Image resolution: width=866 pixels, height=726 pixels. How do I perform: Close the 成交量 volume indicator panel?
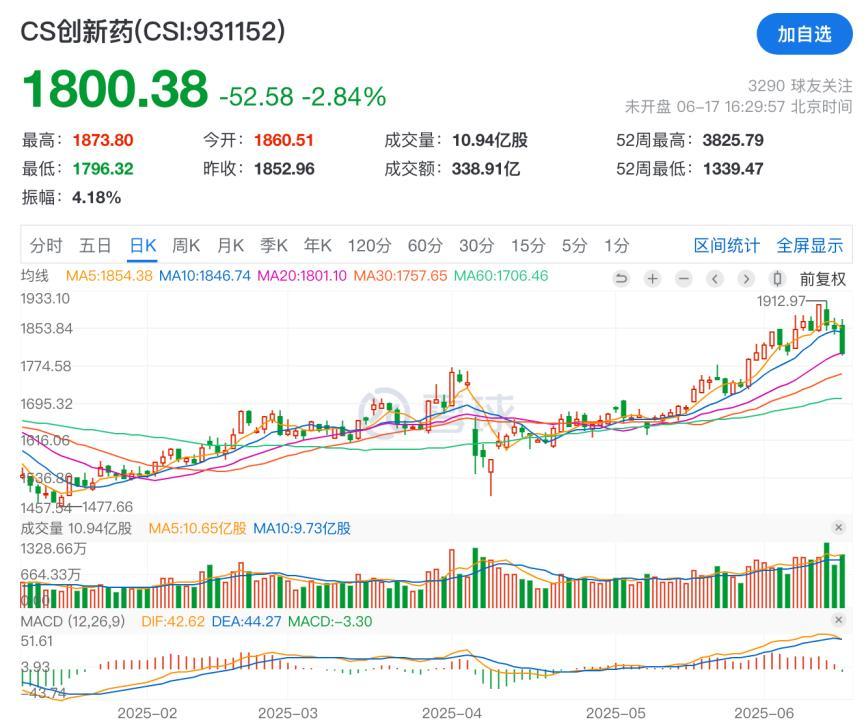[x=838, y=527]
